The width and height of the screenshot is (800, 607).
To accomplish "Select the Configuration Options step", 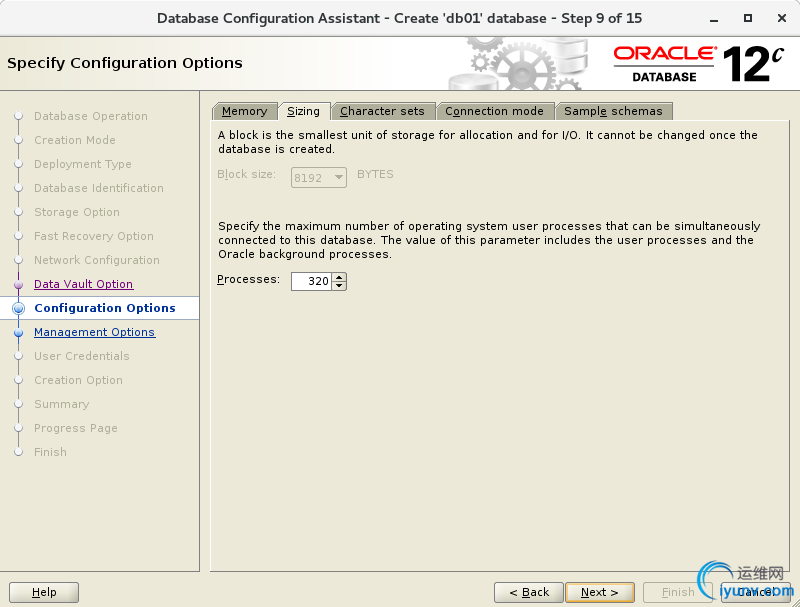I will [105, 308].
